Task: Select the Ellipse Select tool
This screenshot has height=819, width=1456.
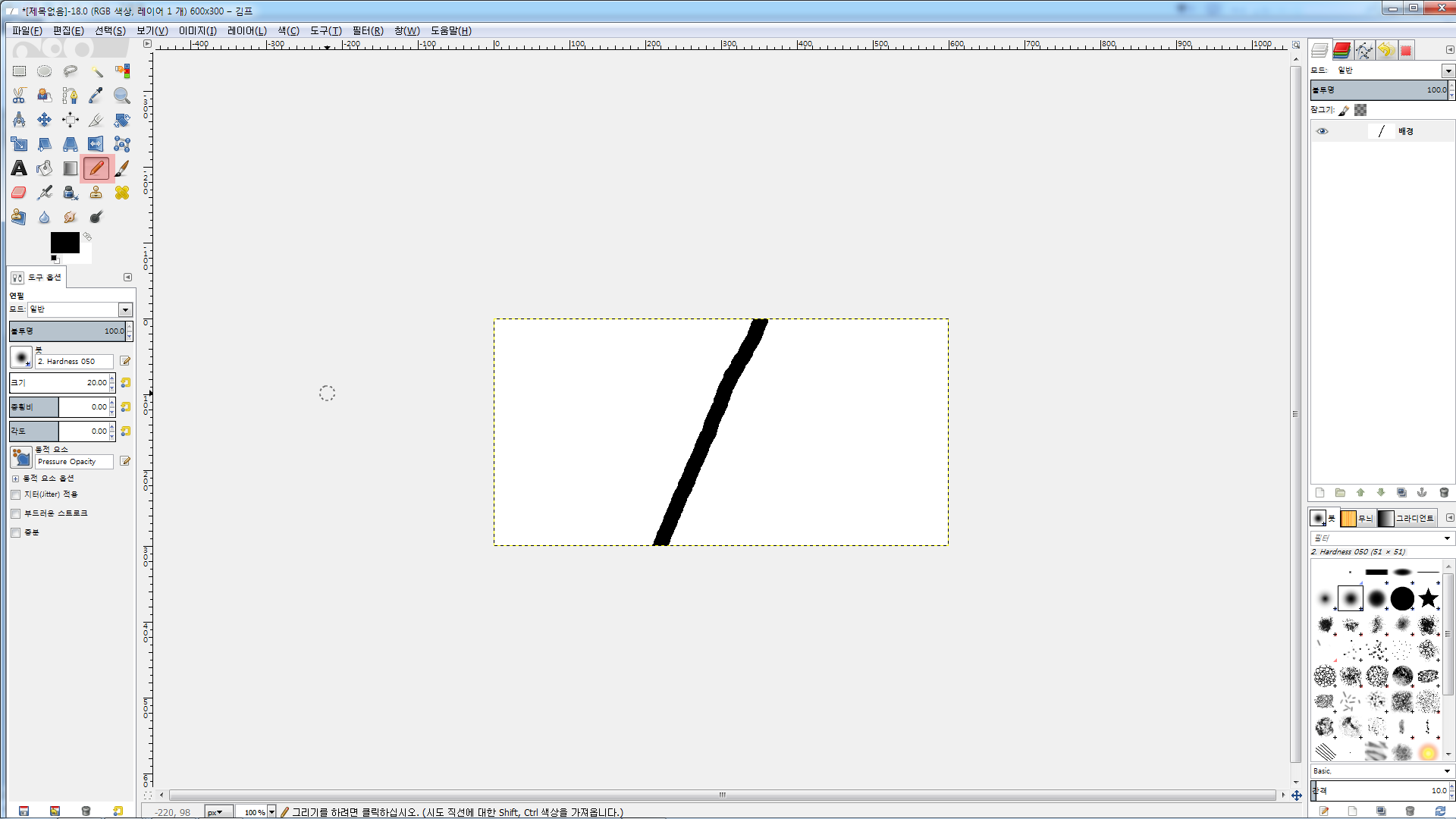Action: (x=45, y=71)
